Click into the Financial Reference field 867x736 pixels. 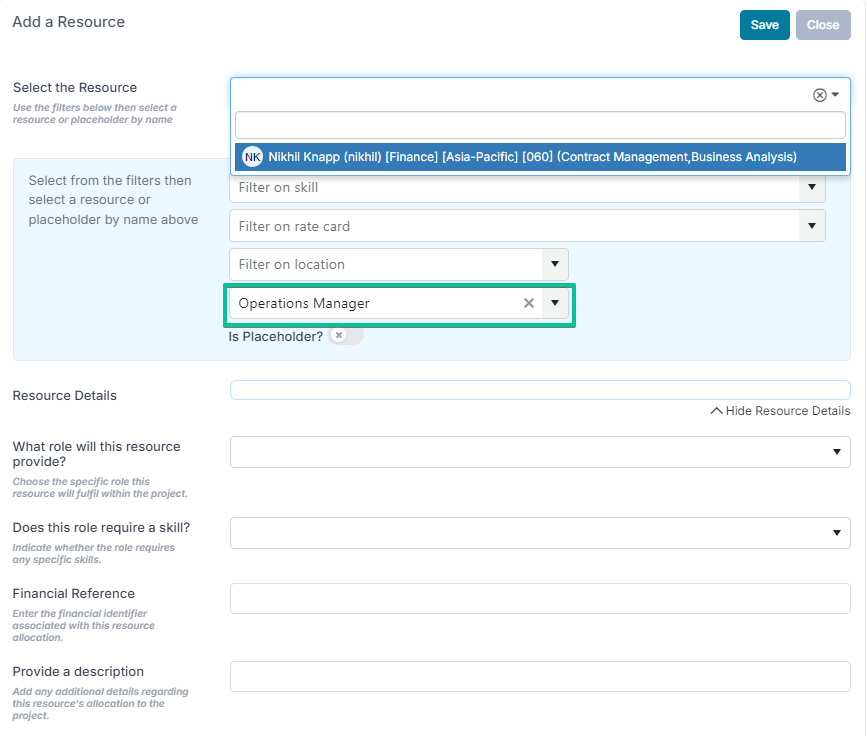pos(540,598)
